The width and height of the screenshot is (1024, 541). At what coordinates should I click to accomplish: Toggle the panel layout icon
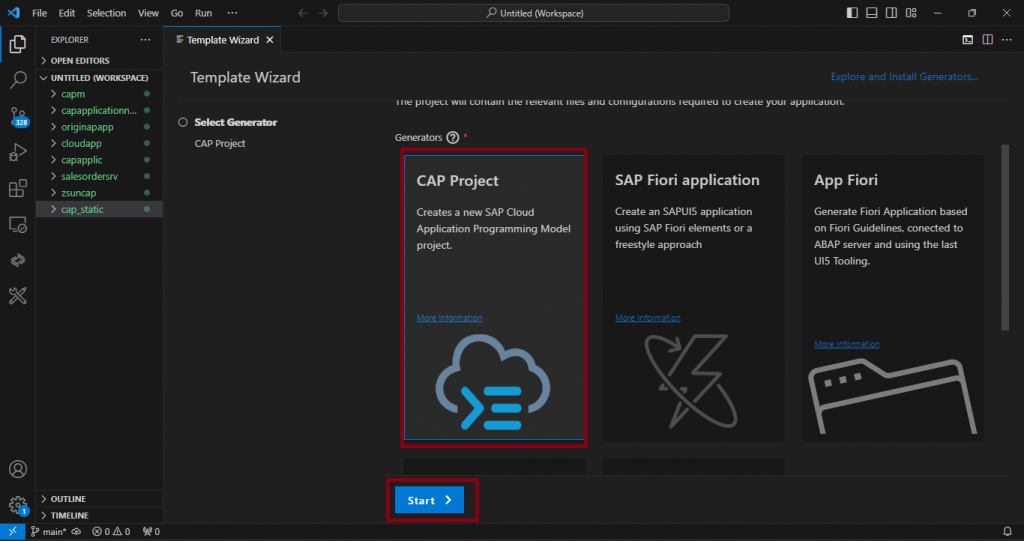click(x=872, y=12)
